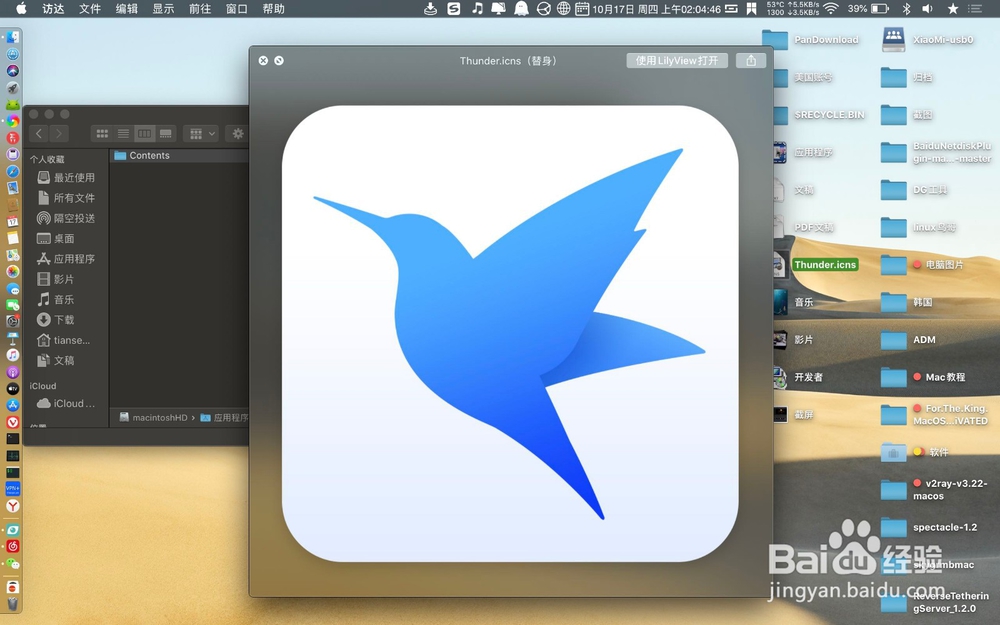Select Mac教程 folder on desktop
The image size is (1000, 625).
click(x=923, y=378)
